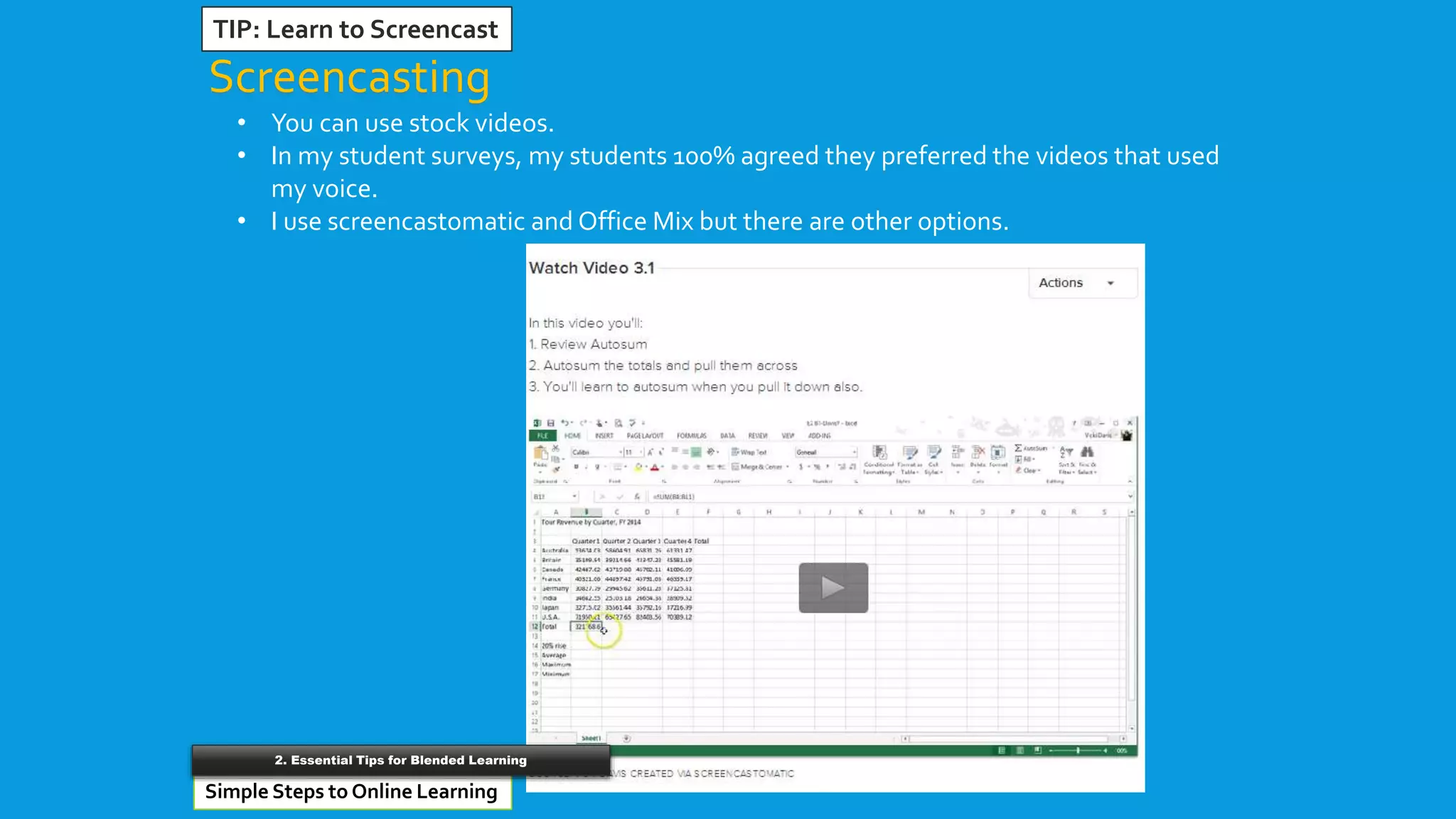
Task: Select the red font color icon
Action: tap(655, 467)
